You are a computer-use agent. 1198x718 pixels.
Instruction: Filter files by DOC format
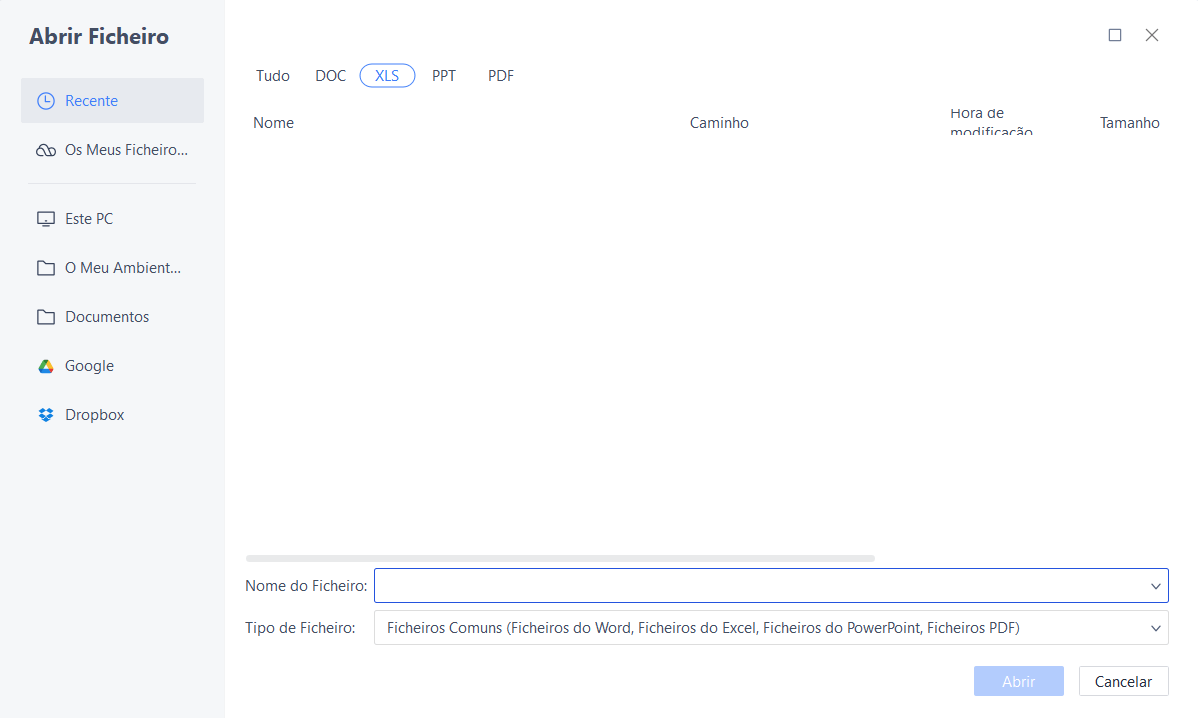tap(330, 75)
